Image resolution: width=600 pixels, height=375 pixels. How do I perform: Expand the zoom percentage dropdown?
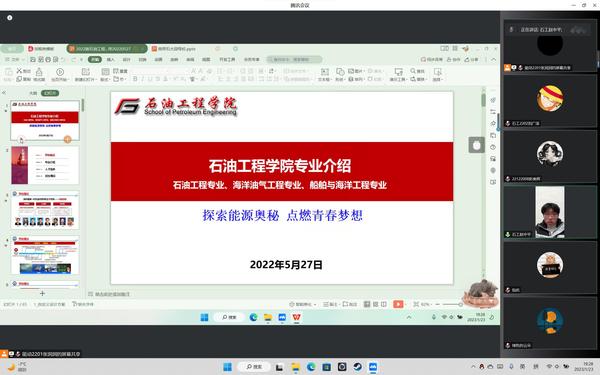click(426, 304)
